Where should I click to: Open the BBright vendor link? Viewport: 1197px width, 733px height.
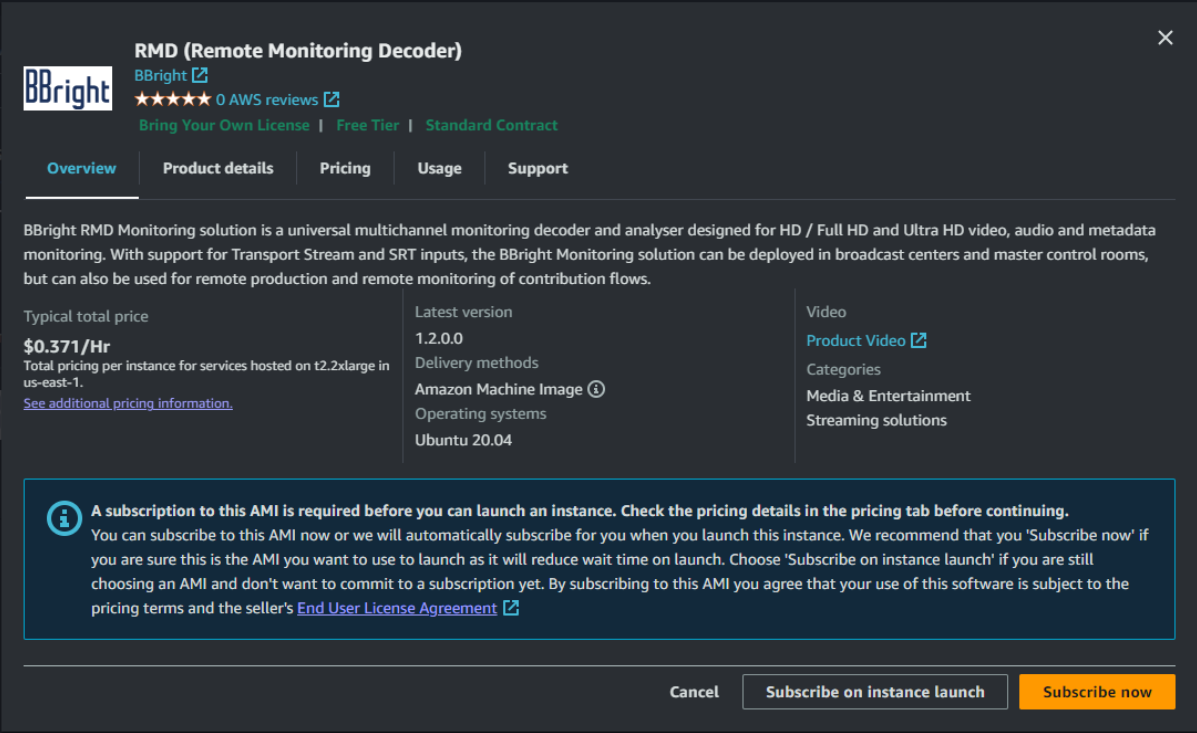(160, 76)
